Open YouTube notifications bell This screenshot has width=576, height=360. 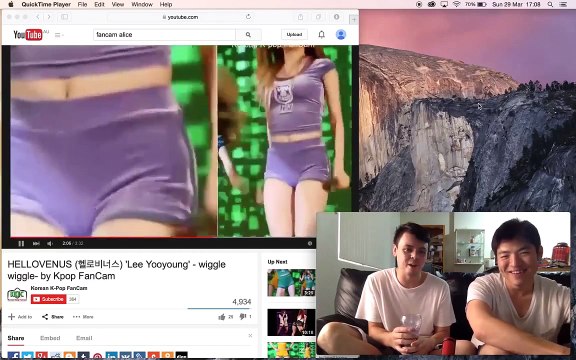pos(321,35)
